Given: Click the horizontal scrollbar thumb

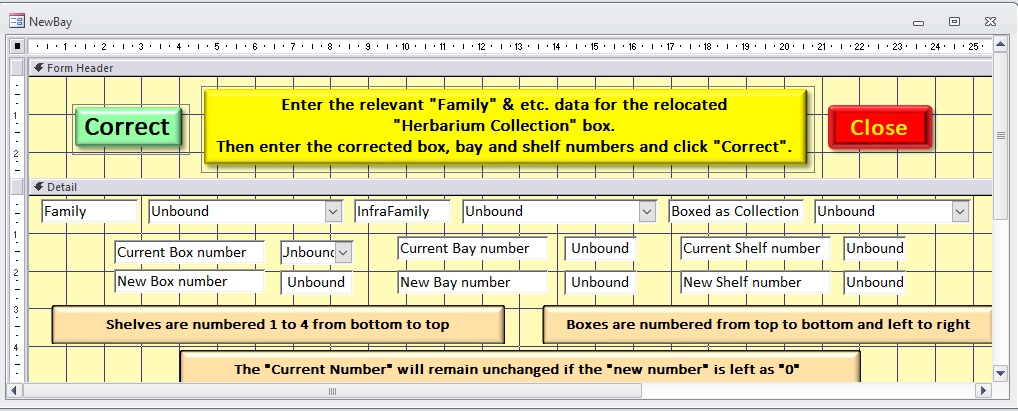Looking at the screenshot, I should click(332, 391).
